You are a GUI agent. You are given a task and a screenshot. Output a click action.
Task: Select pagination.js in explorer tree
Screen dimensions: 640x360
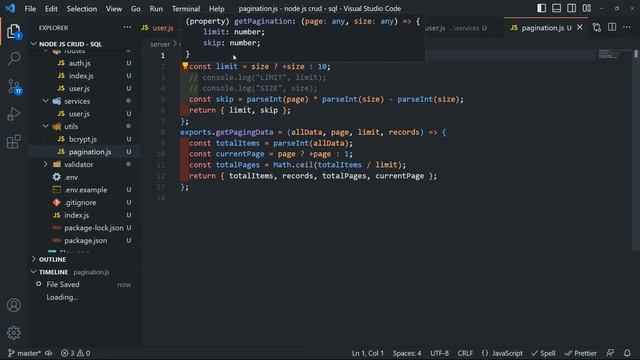click(x=90, y=152)
